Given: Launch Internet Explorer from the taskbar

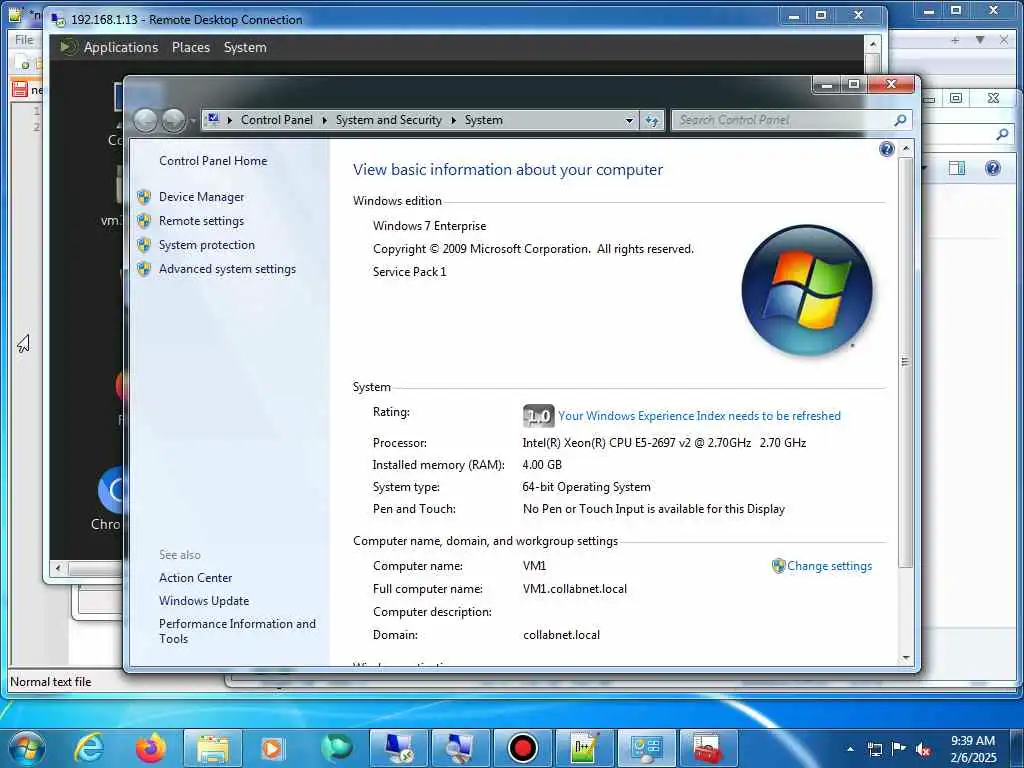Looking at the screenshot, I should (89, 748).
